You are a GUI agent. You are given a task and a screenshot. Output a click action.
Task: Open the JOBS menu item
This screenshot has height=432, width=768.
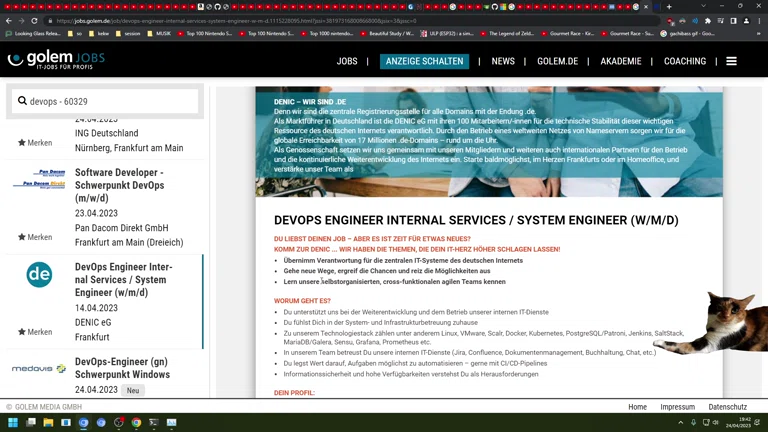[x=347, y=61]
